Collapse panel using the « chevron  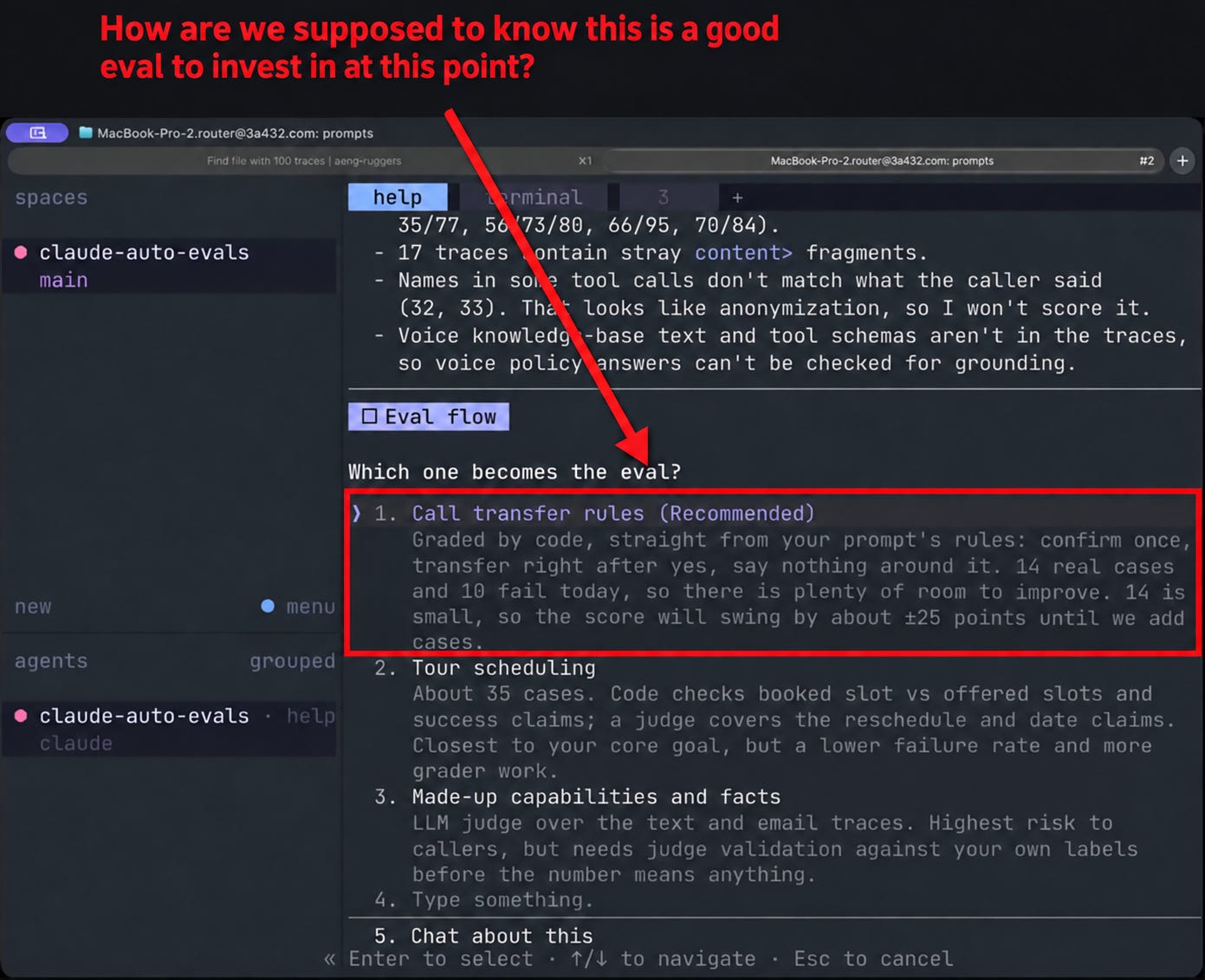tap(329, 959)
